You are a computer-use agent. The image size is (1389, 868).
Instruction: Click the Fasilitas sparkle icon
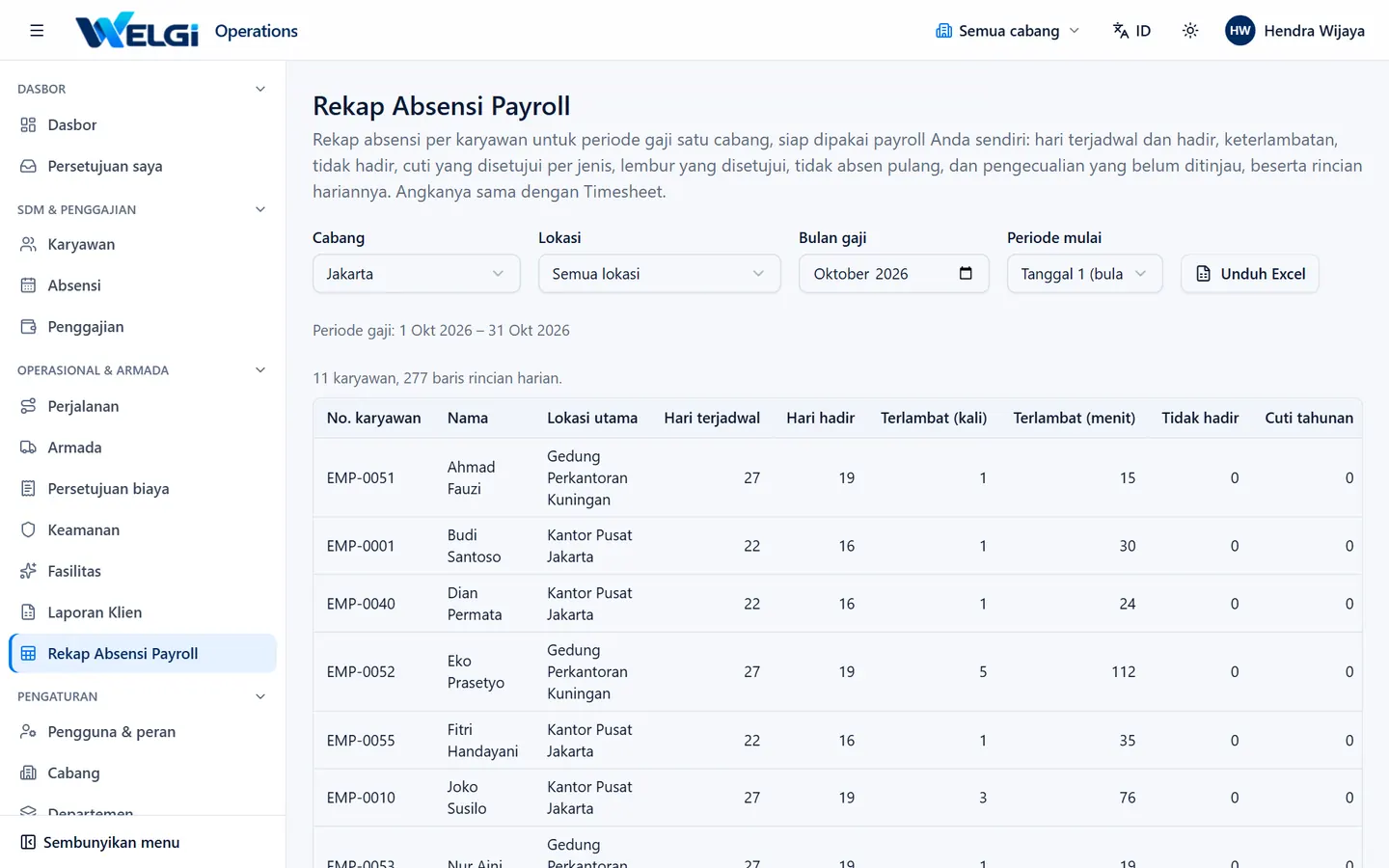pos(28,571)
